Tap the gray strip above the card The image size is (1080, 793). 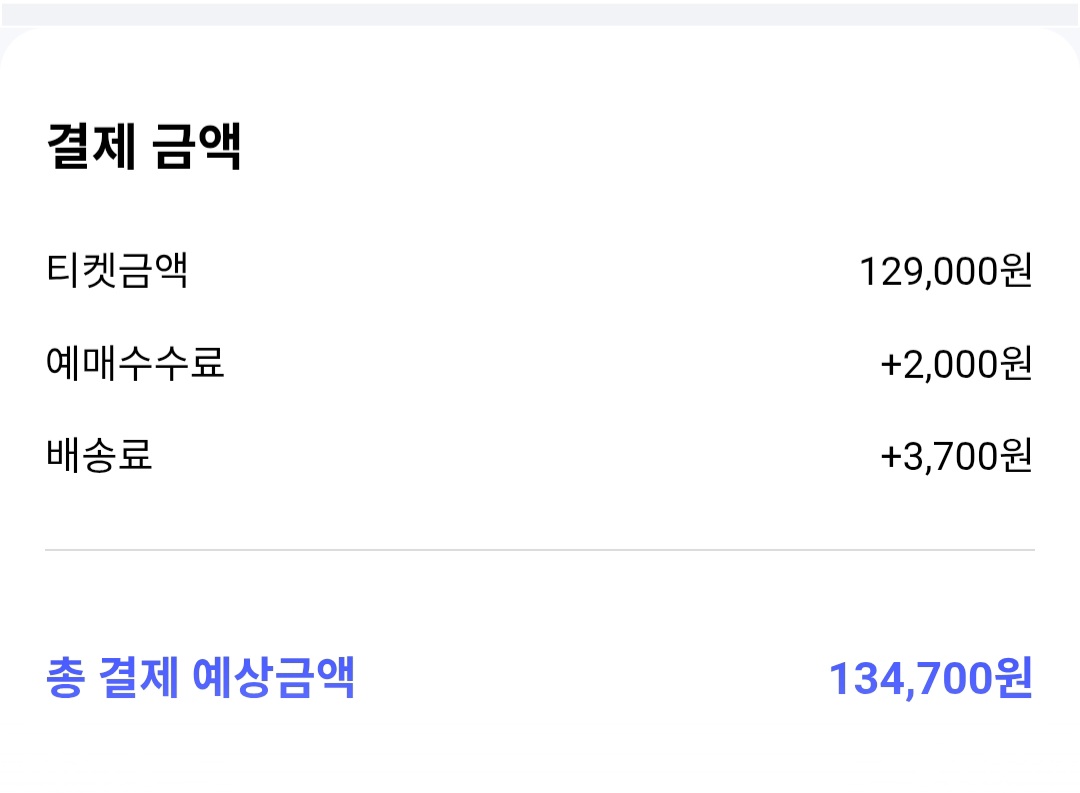540,13
